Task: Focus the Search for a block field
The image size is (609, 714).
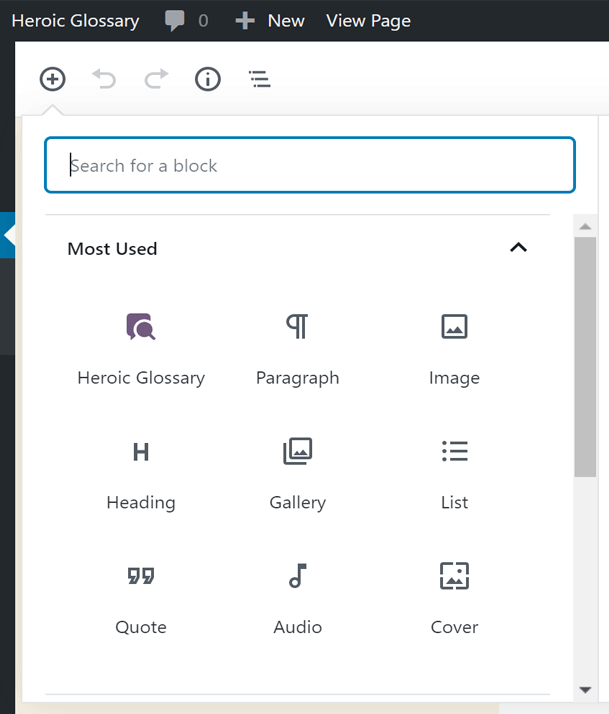Action: point(310,165)
